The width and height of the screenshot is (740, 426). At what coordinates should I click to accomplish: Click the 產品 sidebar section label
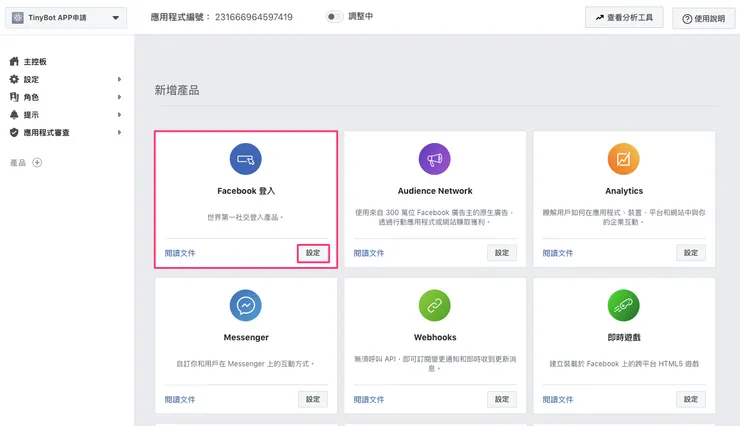[x=18, y=163]
